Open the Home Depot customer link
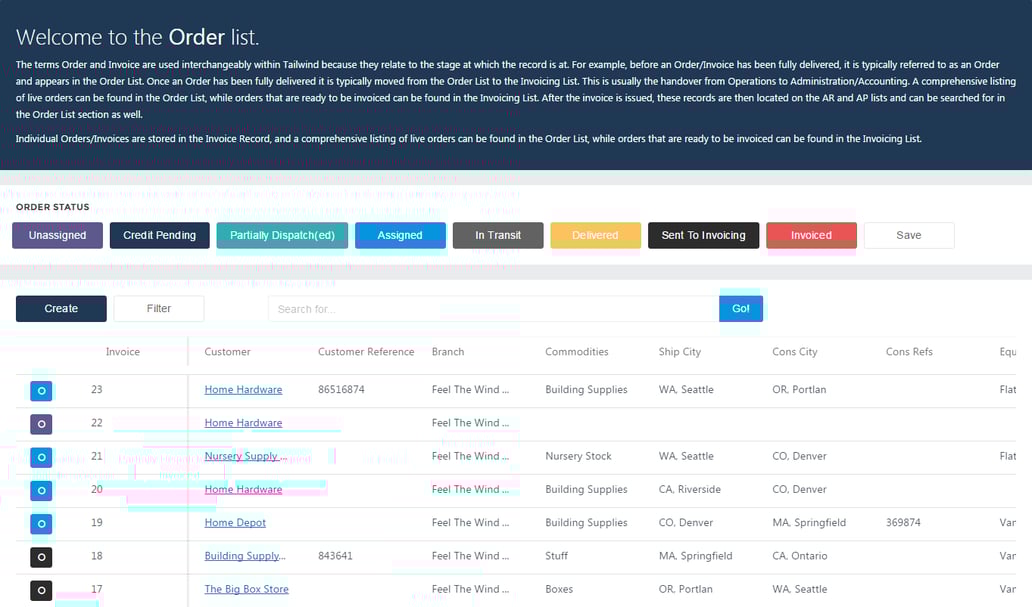 (x=235, y=523)
